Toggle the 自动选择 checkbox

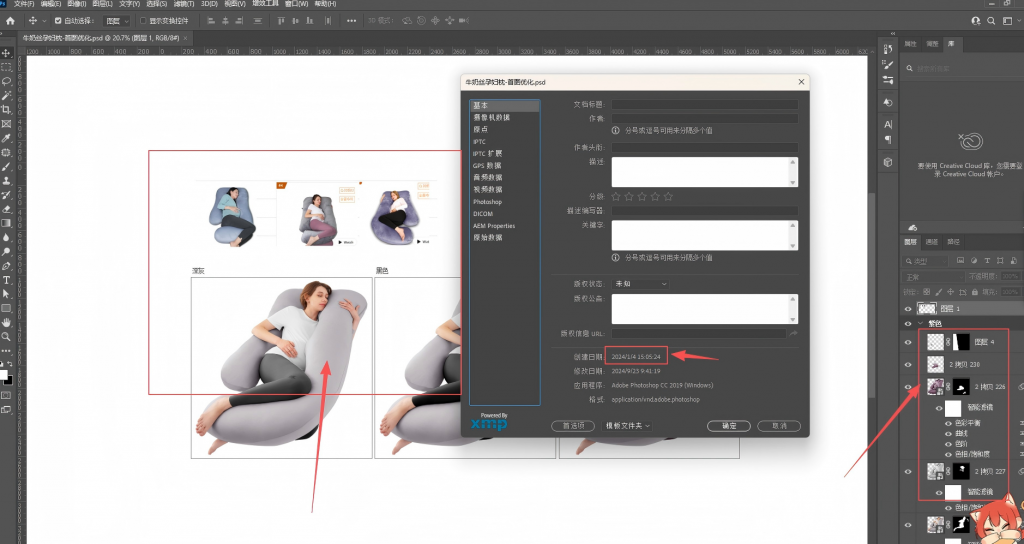(x=58, y=21)
